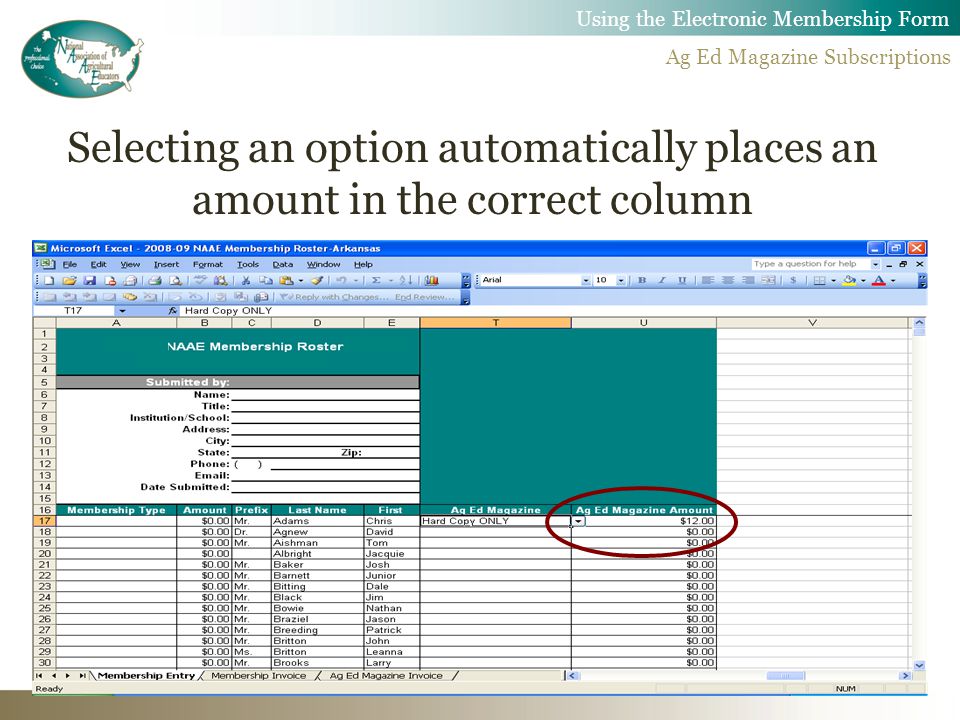Open the File menu
The width and height of the screenshot is (960, 720).
pos(70,264)
